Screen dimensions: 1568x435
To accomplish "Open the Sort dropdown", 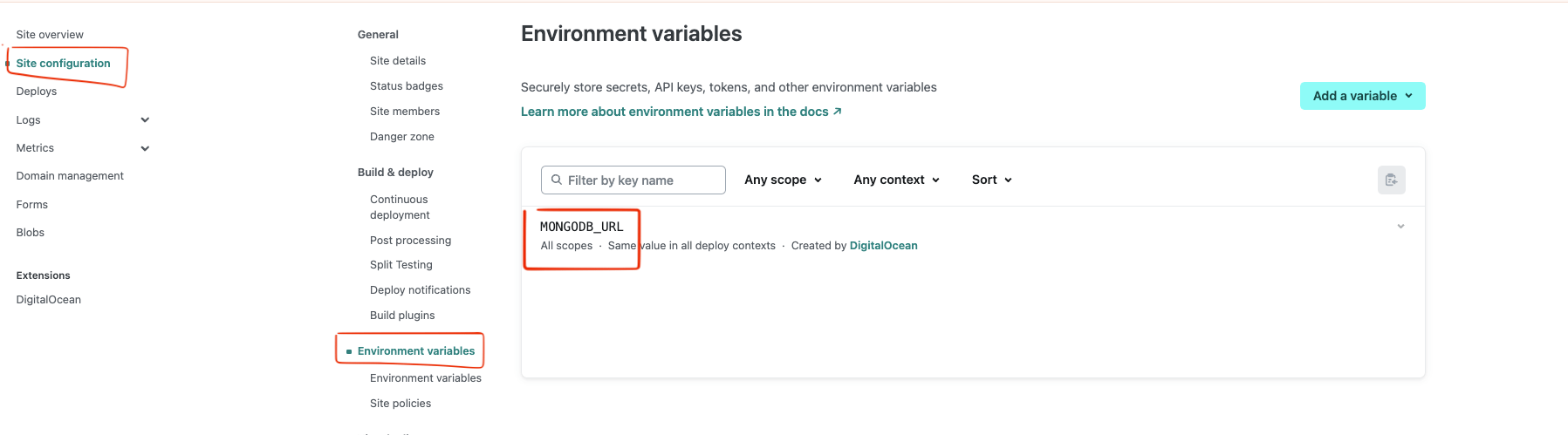I will [991, 180].
